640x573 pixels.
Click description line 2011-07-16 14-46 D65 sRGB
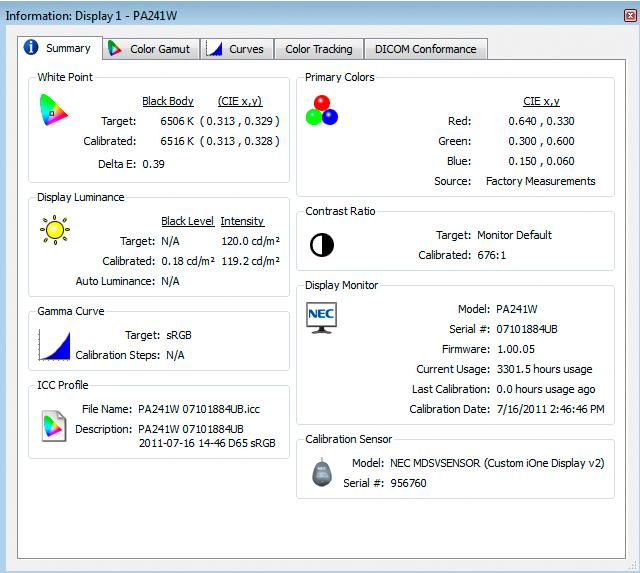coord(207,443)
